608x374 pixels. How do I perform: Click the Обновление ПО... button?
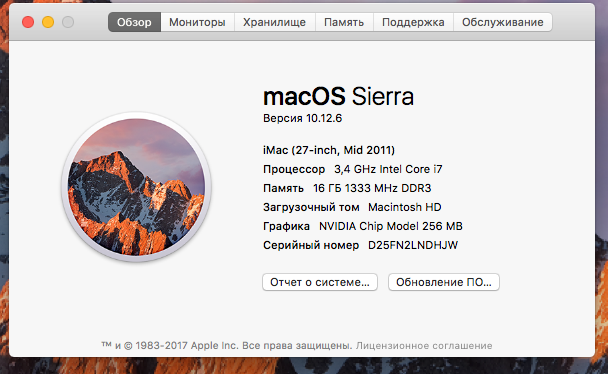(444, 282)
